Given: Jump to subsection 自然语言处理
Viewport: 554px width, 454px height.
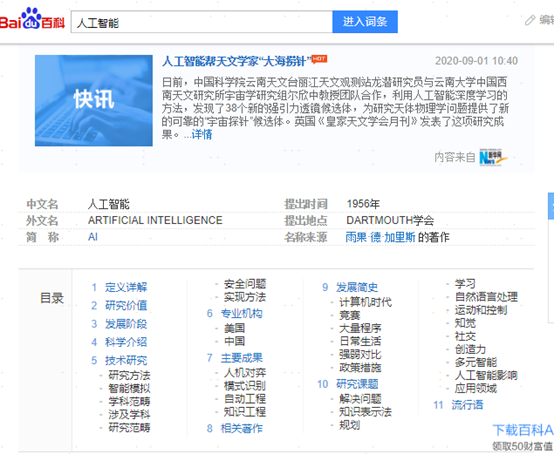Looking at the screenshot, I should pos(487,297).
